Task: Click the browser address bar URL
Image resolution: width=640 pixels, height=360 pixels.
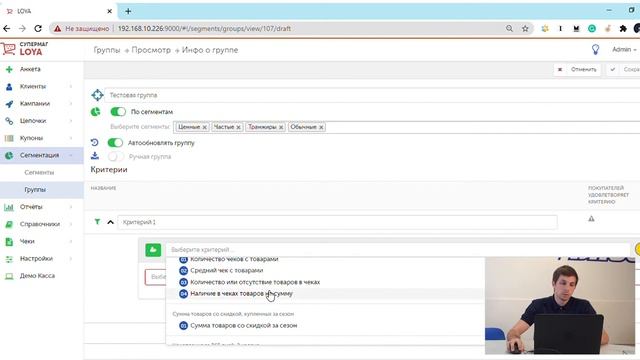Action: [x=204, y=29]
